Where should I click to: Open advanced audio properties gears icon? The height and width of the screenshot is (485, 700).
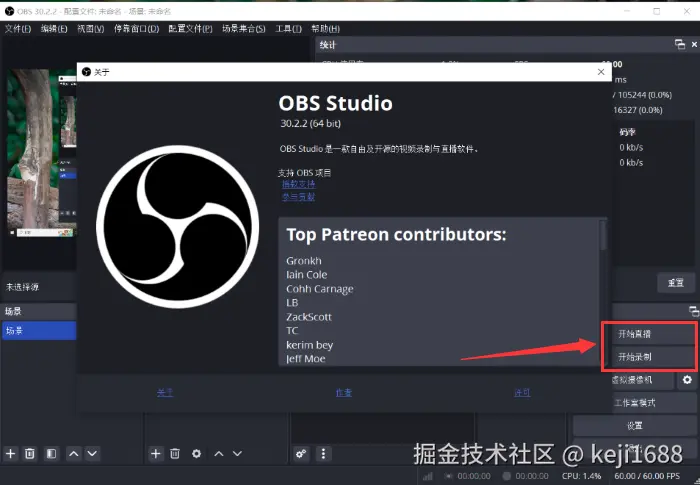(301, 454)
